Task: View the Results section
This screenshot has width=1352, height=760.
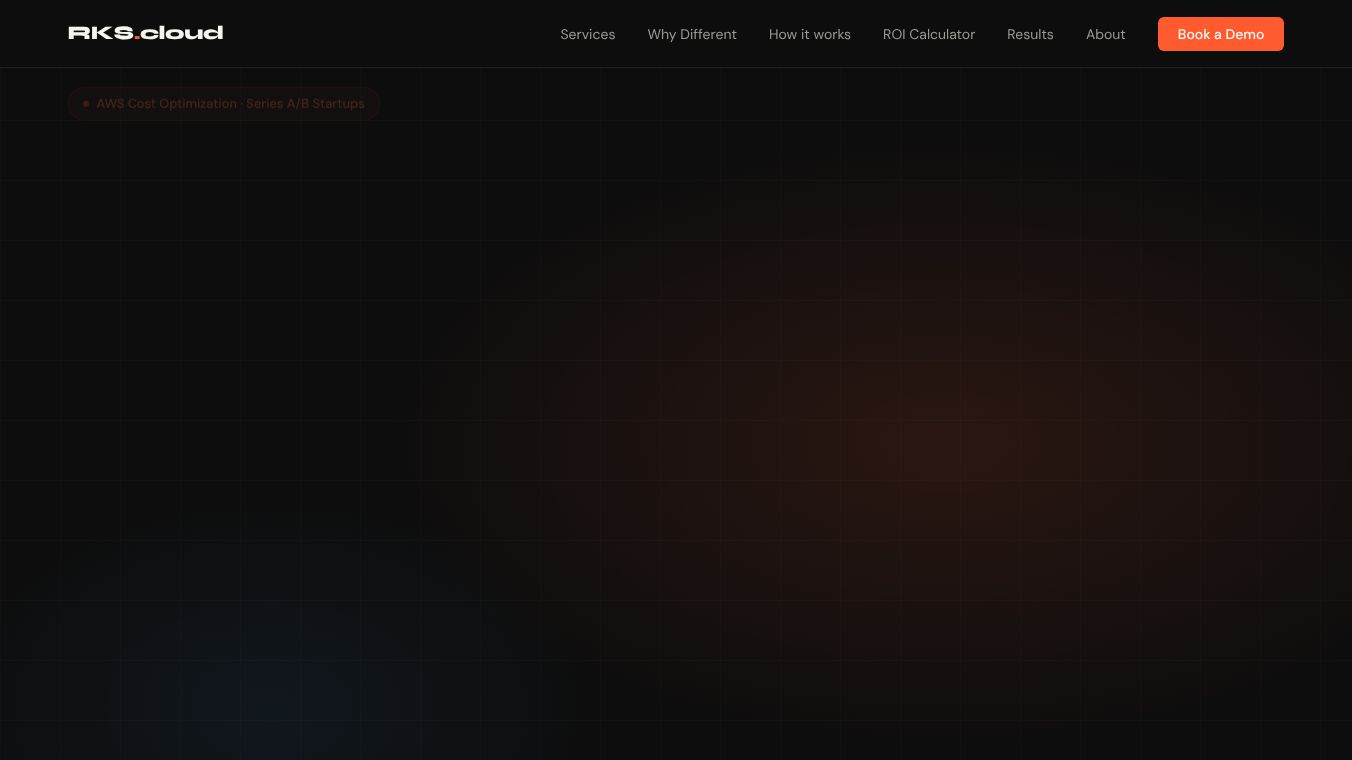Action: click(1030, 34)
